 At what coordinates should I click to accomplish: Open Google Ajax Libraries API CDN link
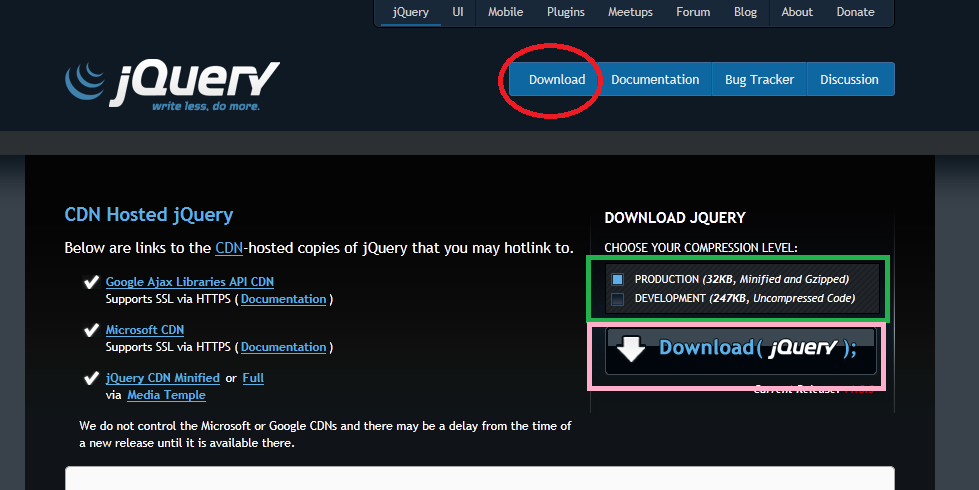190,282
